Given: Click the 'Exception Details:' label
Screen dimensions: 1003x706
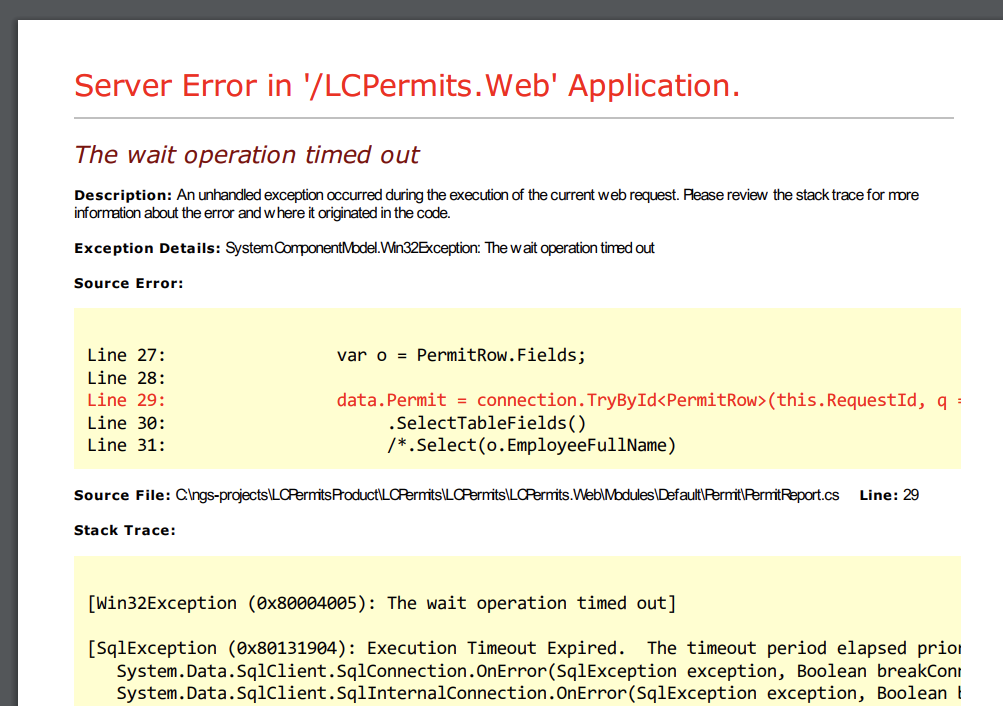Looking at the screenshot, I should click(x=147, y=248).
